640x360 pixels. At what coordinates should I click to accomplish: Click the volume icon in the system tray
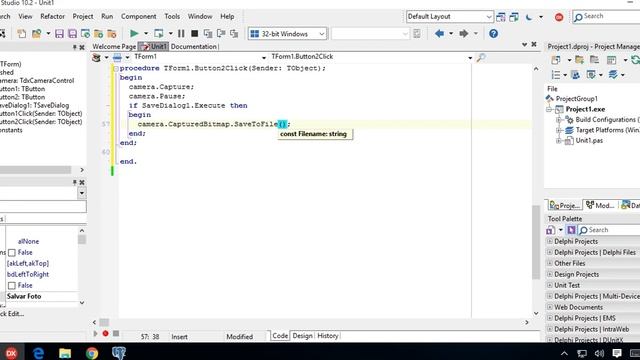pyautogui.click(x=599, y=353)
